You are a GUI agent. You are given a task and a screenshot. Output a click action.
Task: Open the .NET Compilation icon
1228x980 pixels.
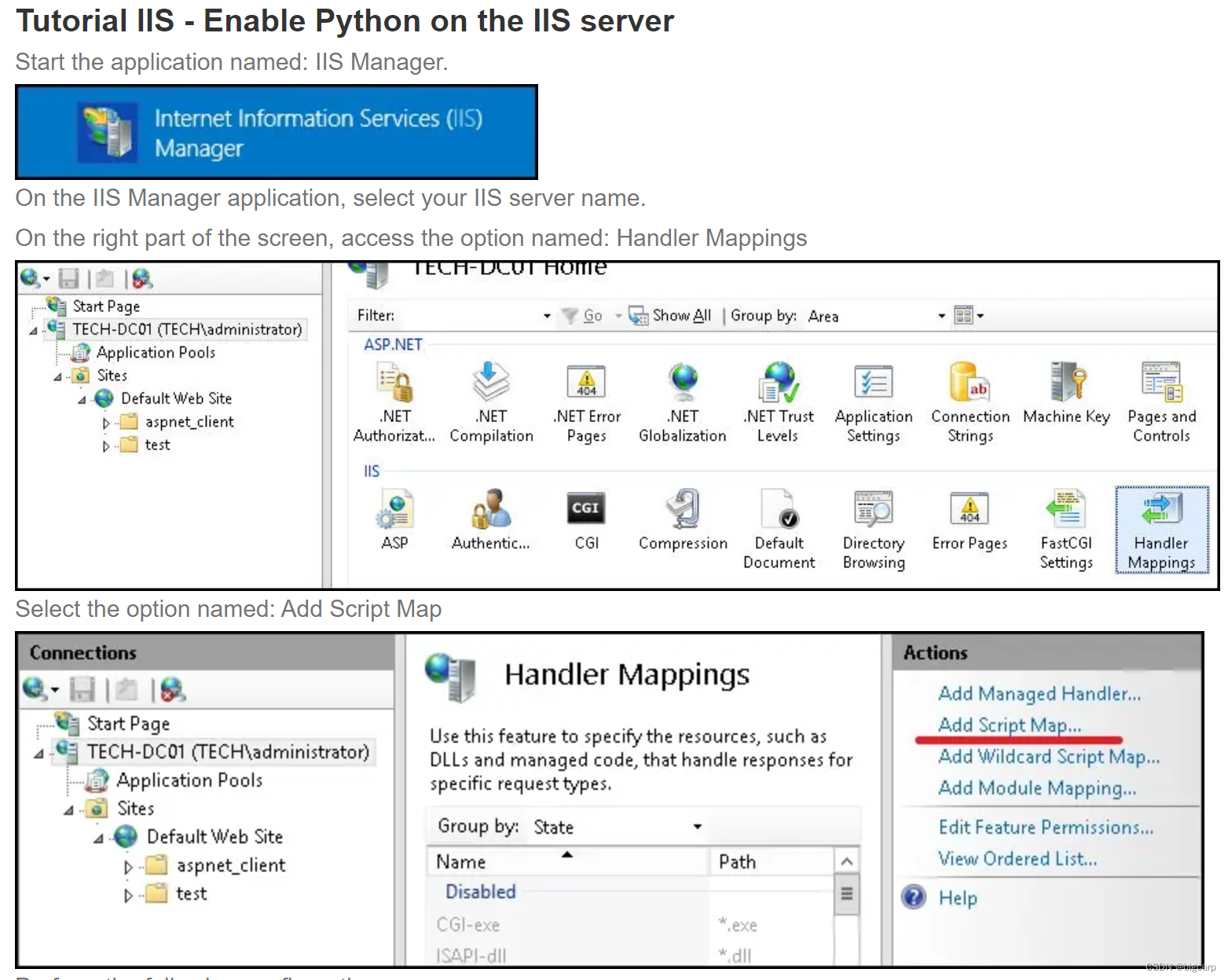(x=491, y=403)
